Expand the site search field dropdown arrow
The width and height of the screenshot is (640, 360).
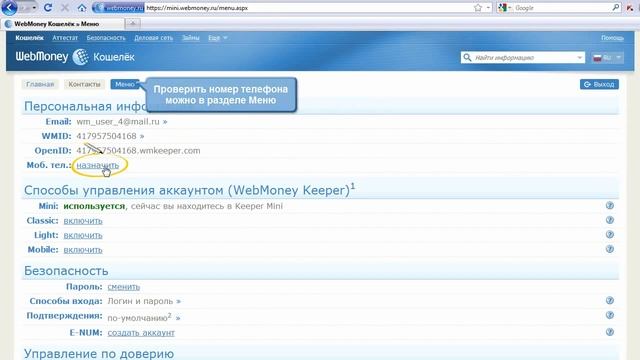[580, 58]
